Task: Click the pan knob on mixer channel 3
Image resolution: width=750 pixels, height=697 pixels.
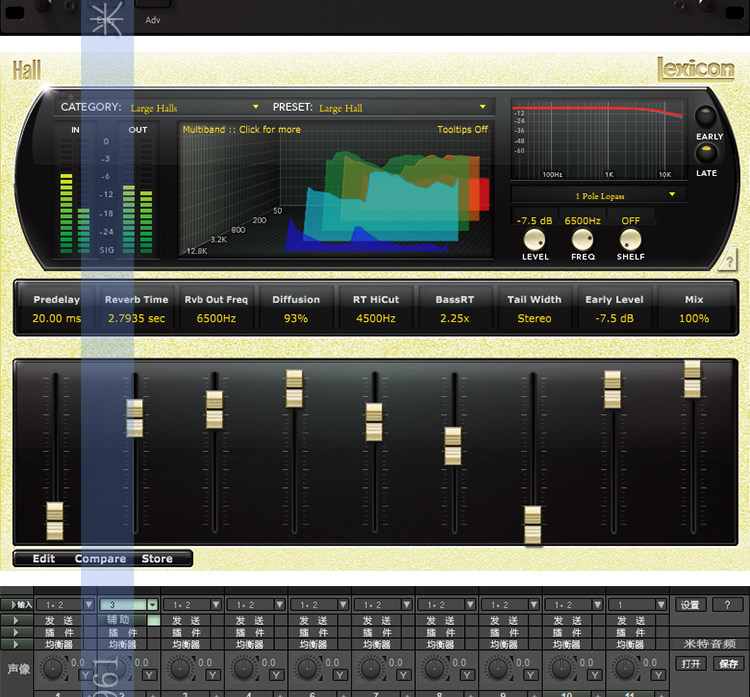Action: (180, 668)
